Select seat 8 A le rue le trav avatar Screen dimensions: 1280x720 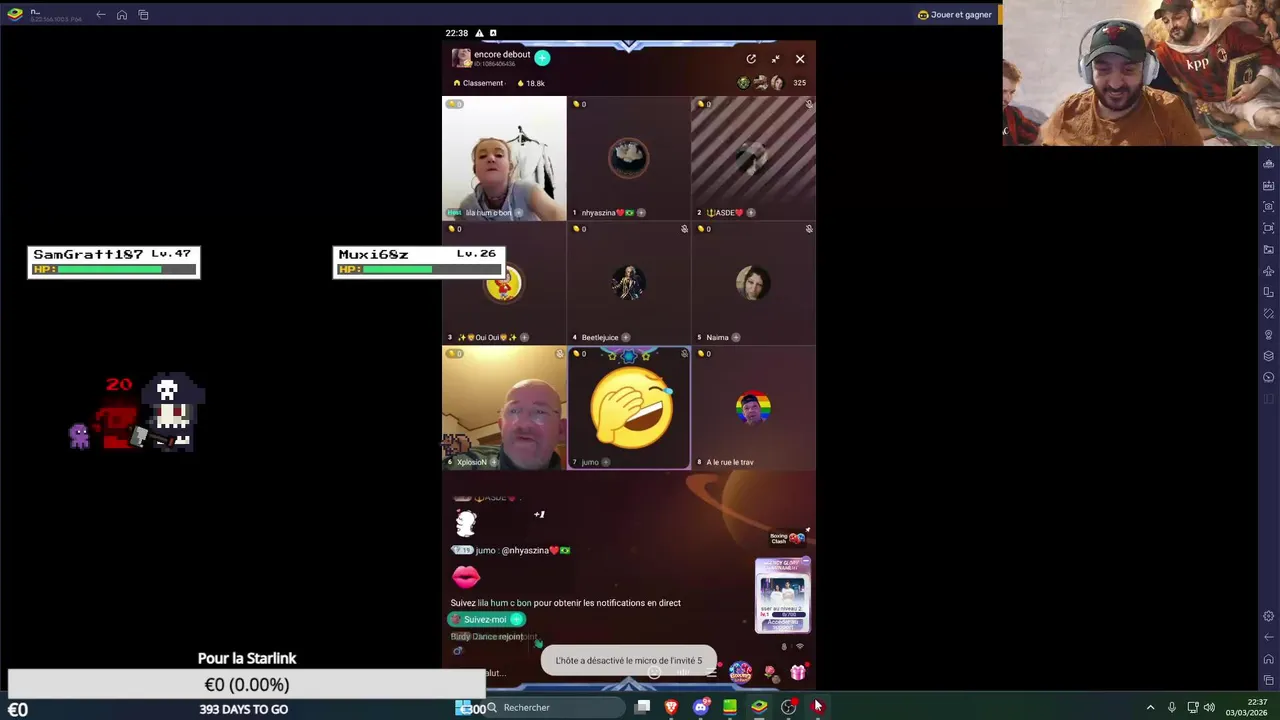tap(753, 408)
